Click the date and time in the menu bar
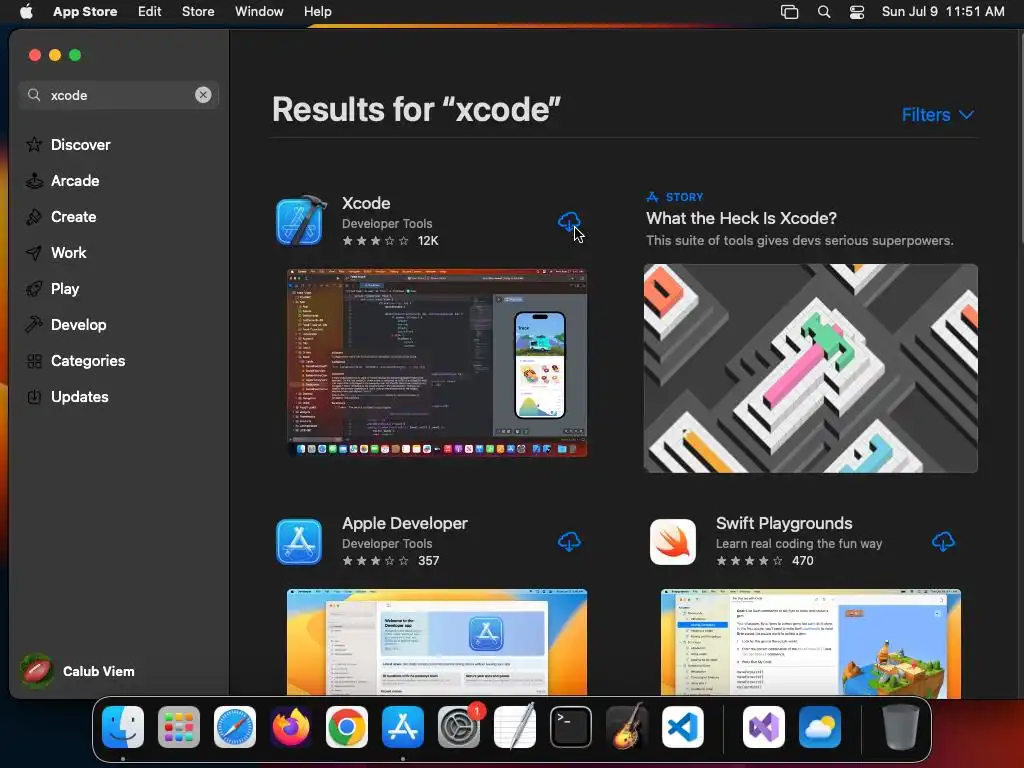Viewport: 1024px width, 768px height. [x=943, y=12]
